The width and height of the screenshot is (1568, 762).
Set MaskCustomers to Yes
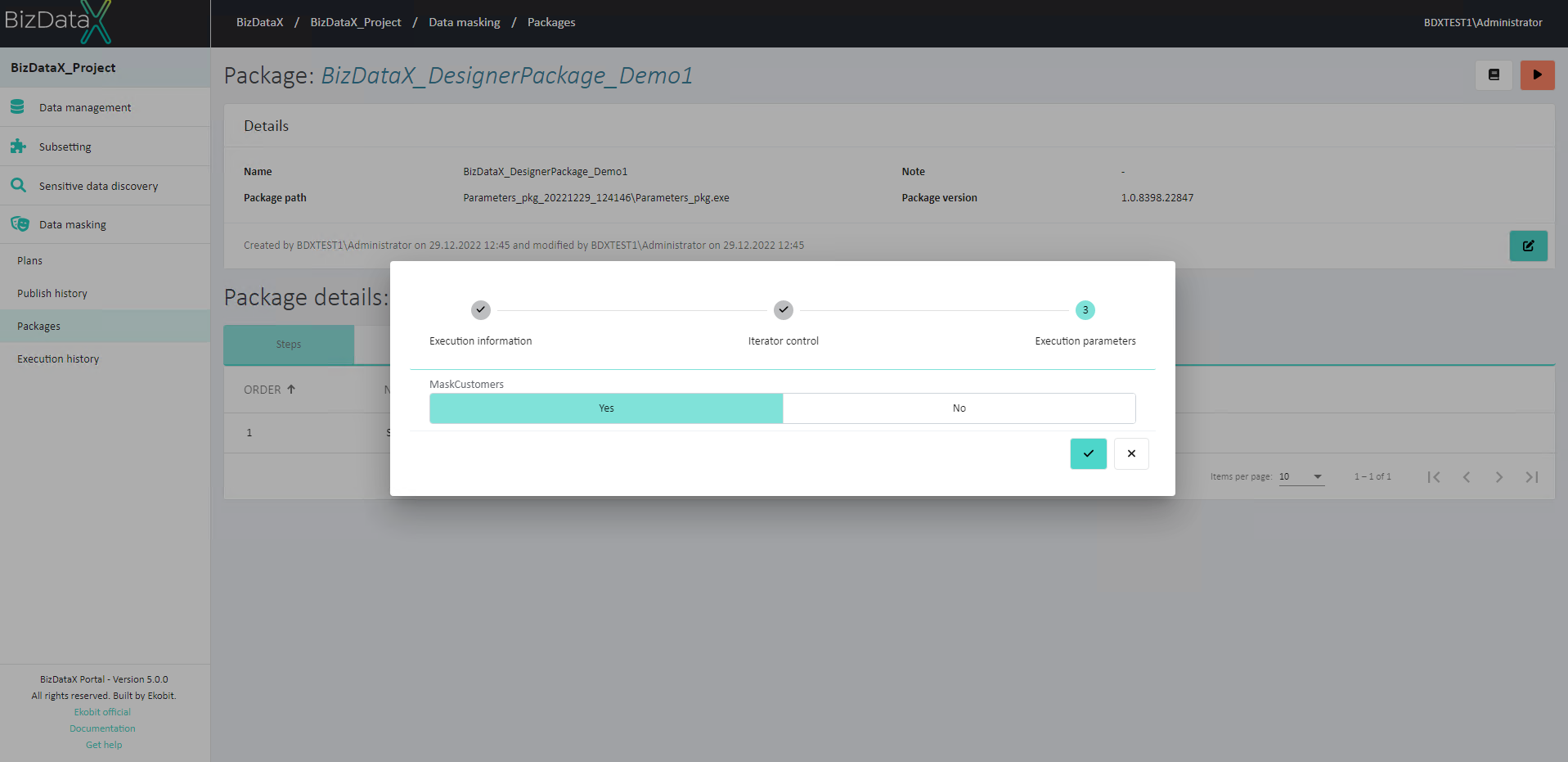[606, 408]
